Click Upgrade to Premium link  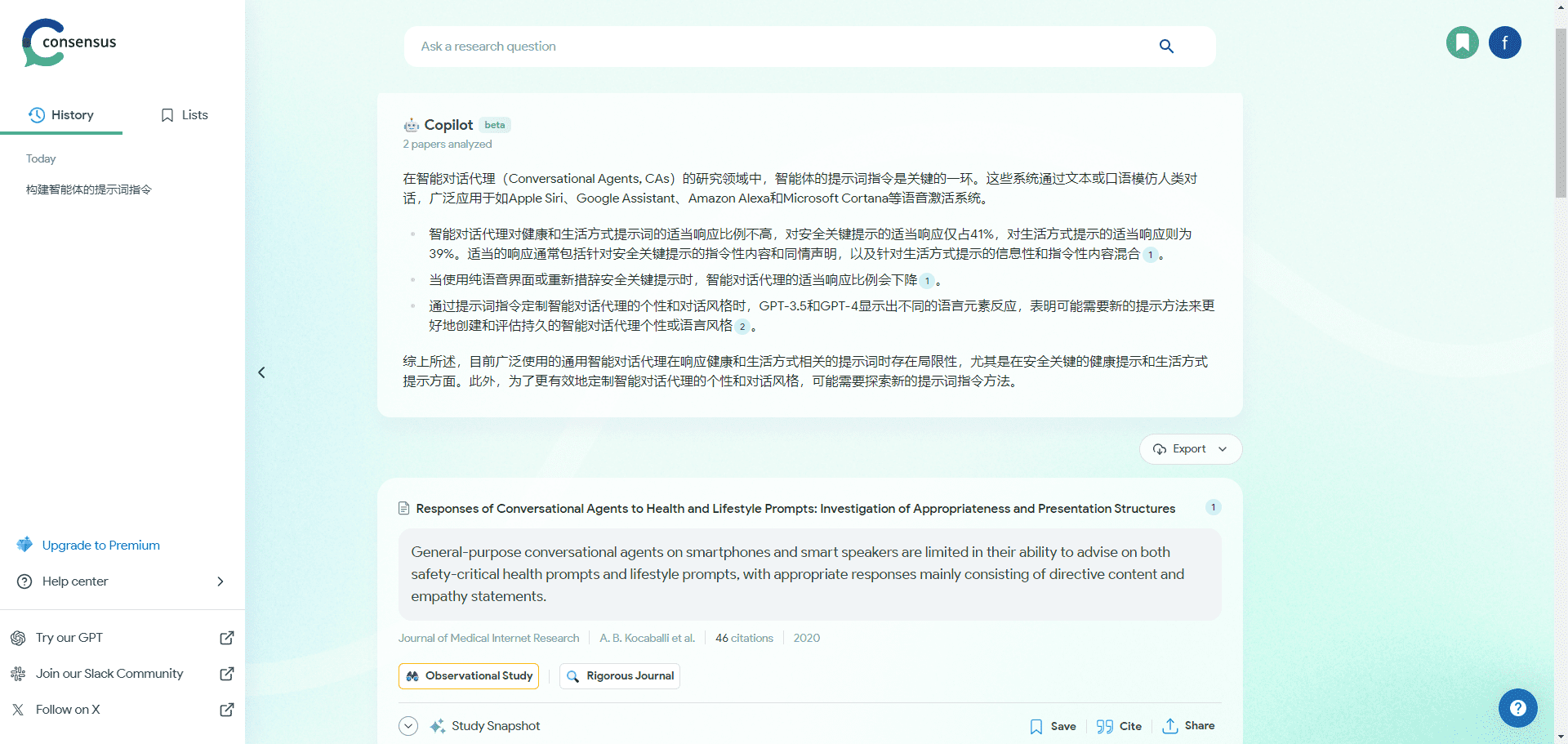(x=100, y=546)
